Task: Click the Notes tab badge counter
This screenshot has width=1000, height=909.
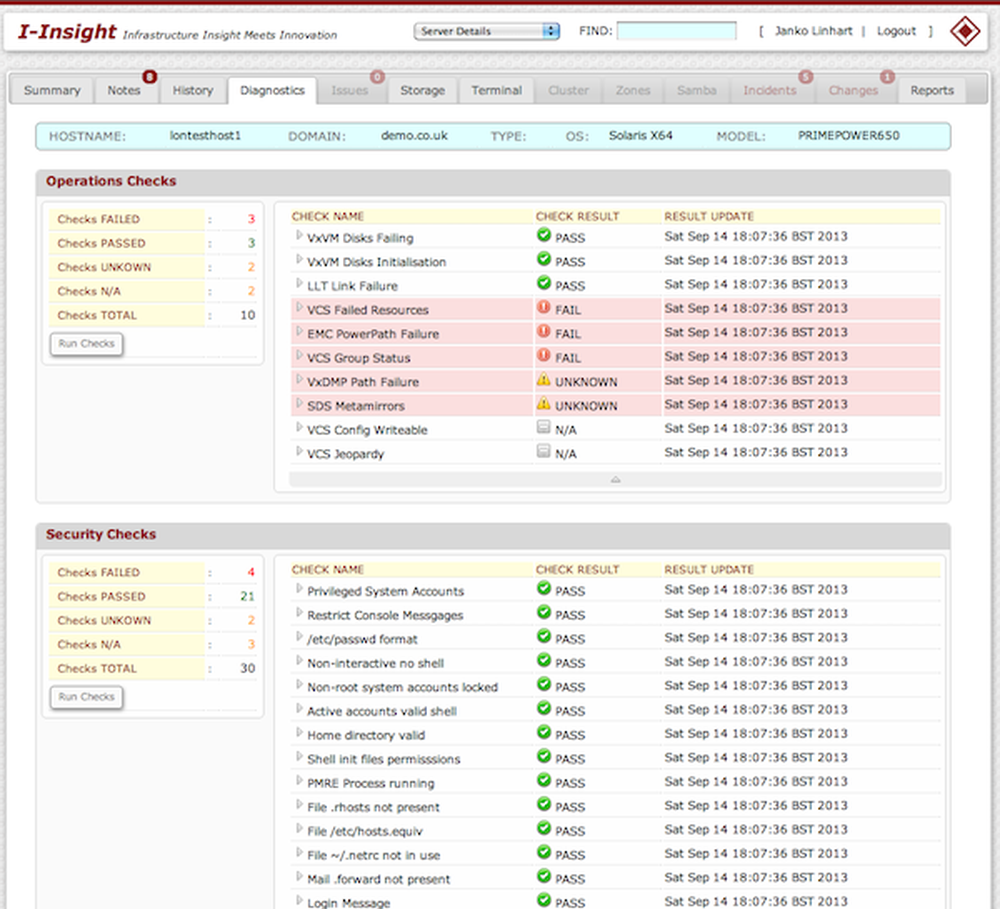Action: [x=150, y=77]
